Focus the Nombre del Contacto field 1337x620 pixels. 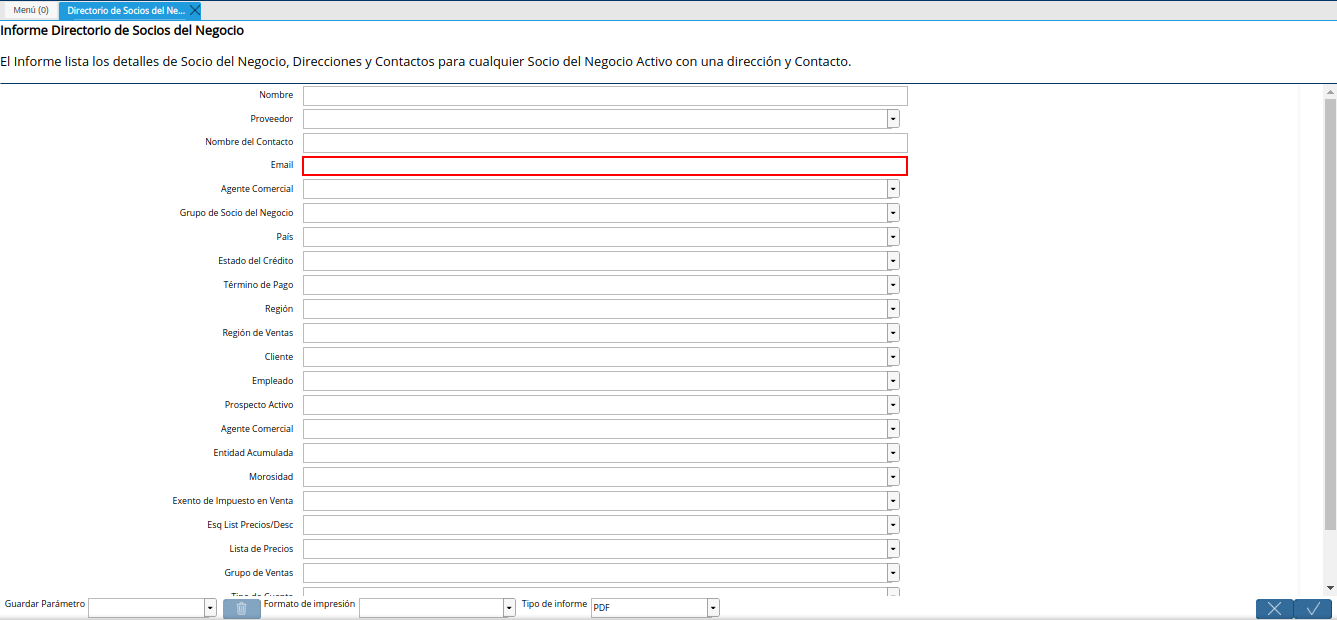pyautogui.click(x=605, y=143)
